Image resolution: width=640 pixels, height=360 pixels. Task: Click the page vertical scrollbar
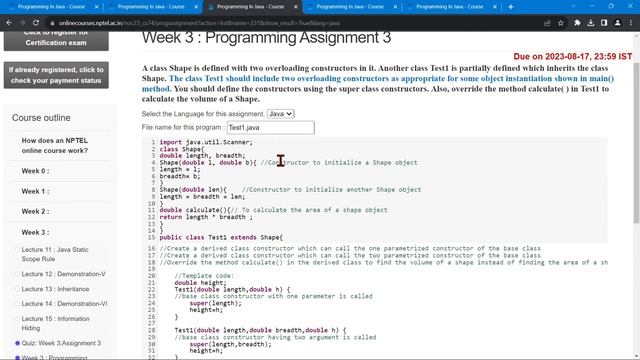(x=636, y=143)
